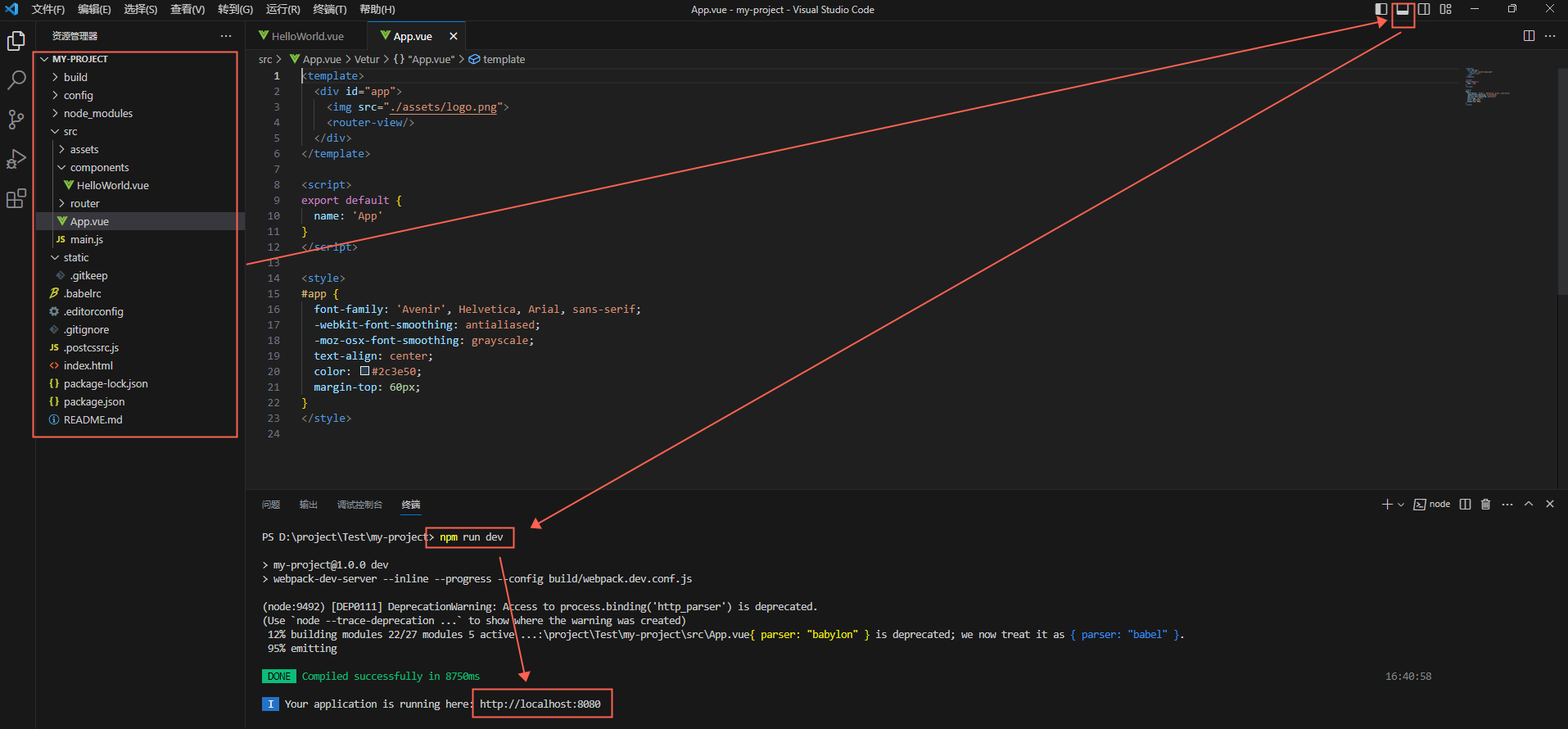Create a new terminal with plus icon

coord(1387,505)
